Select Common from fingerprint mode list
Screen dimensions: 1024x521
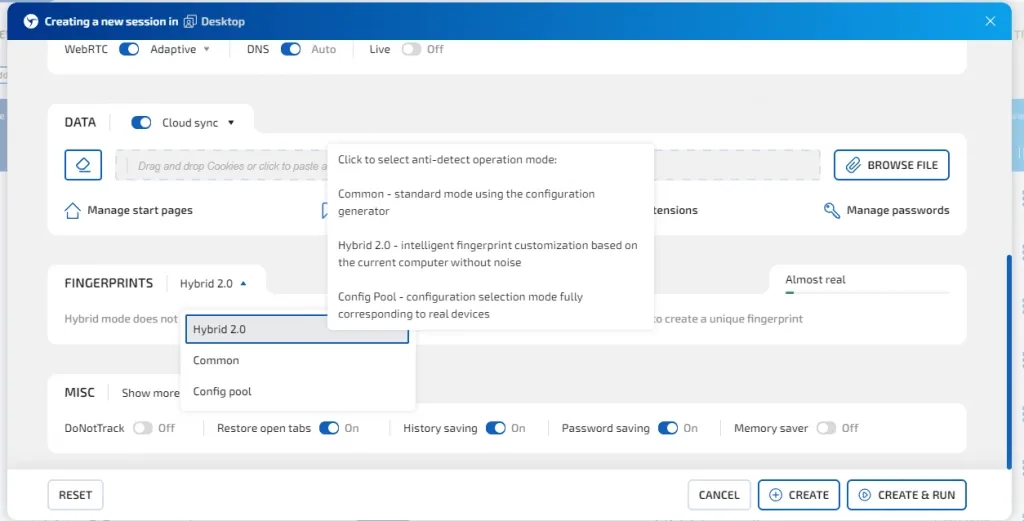[x=216, y=360]
